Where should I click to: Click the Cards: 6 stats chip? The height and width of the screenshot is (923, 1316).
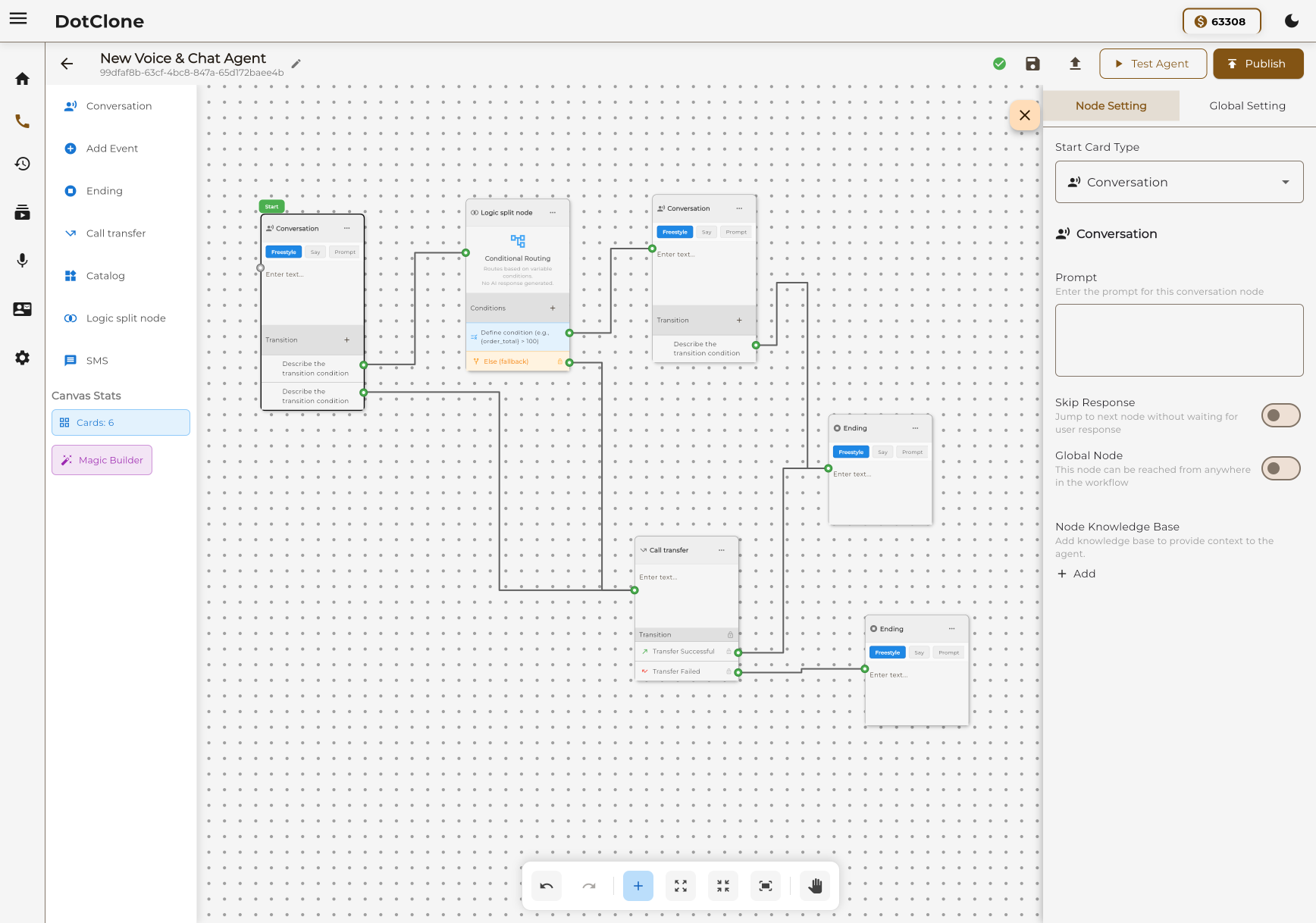pos(121,423)
